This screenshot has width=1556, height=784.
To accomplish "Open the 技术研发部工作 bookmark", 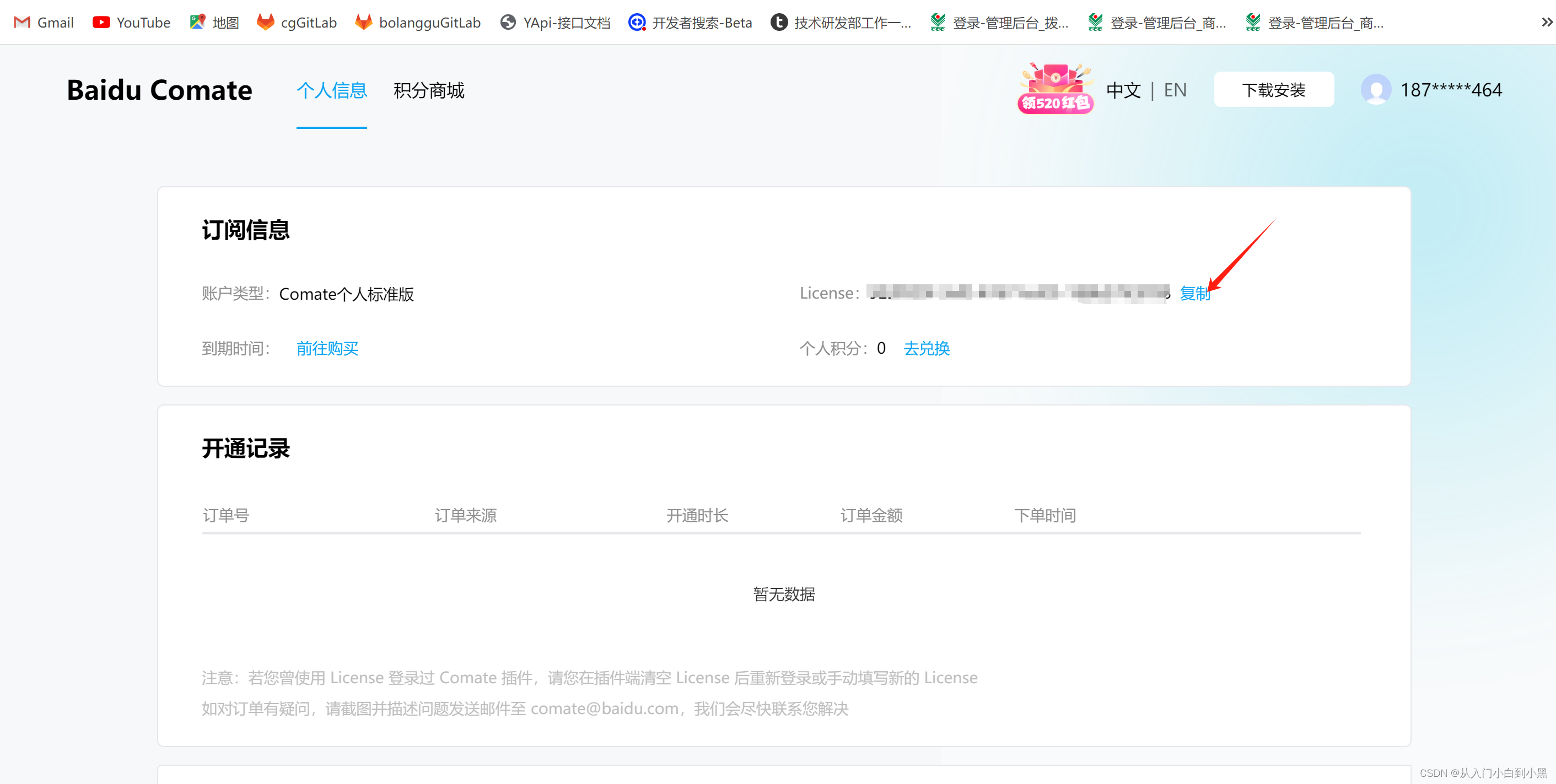I will click(x=841, y=23).
